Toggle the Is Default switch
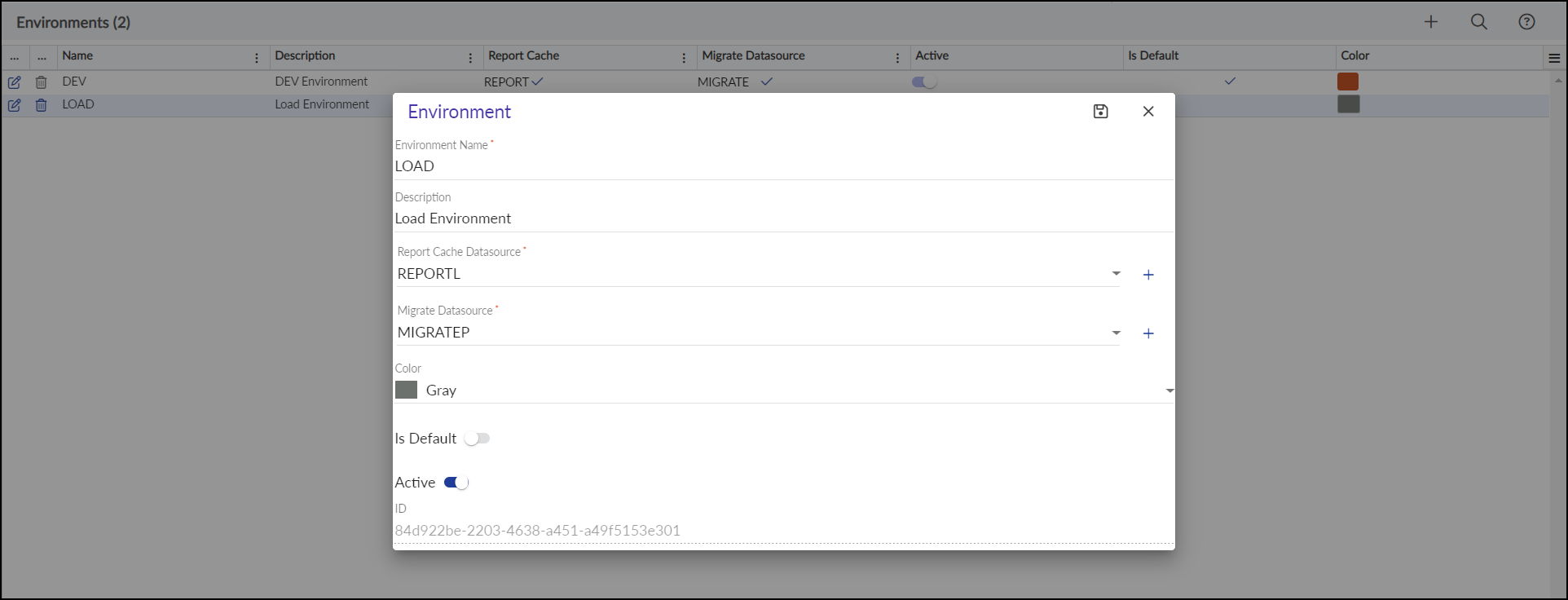Screen dimensions: 1568x600 tap(477, 439)
